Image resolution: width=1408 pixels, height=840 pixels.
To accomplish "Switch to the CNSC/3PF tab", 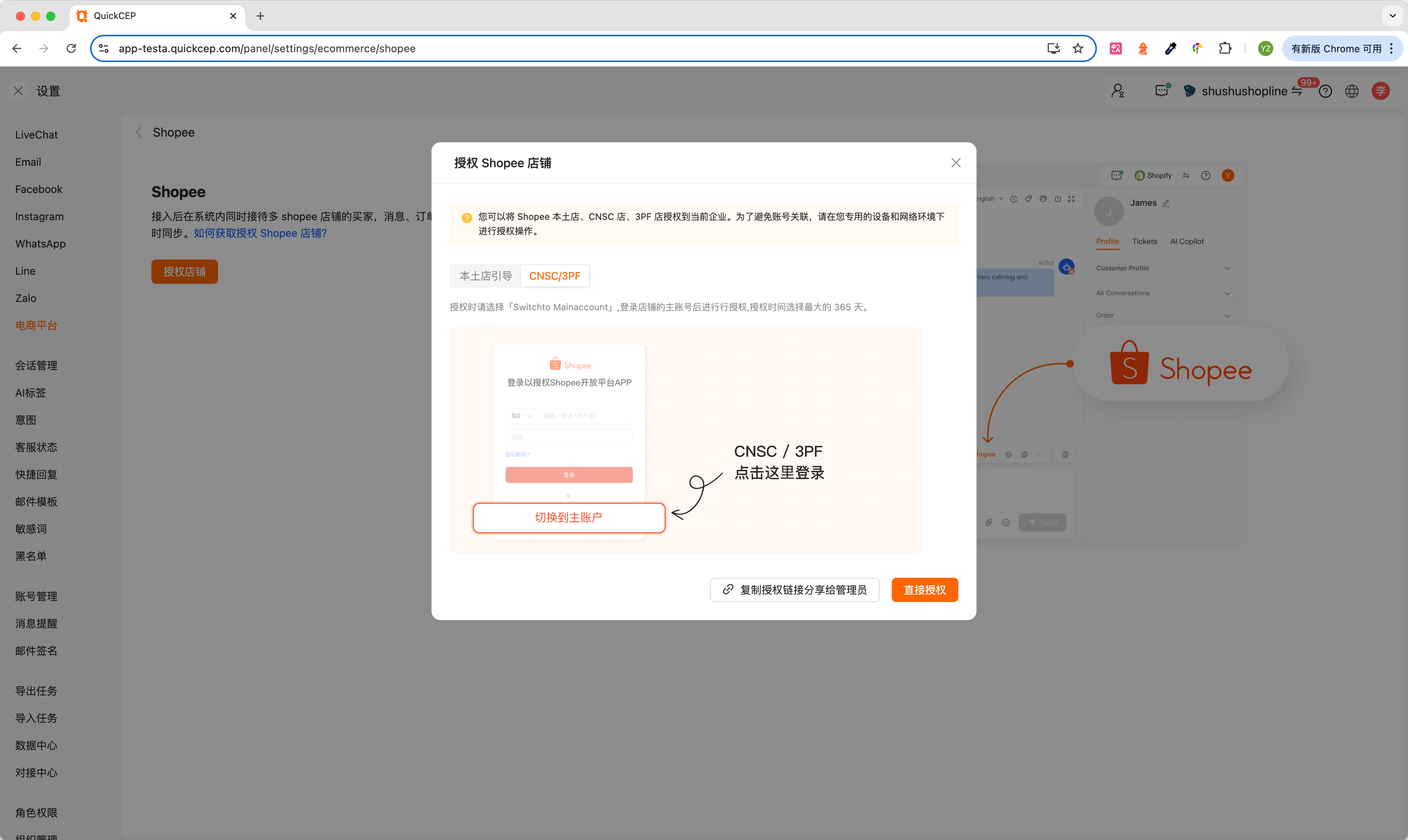I will pos(554,276).
